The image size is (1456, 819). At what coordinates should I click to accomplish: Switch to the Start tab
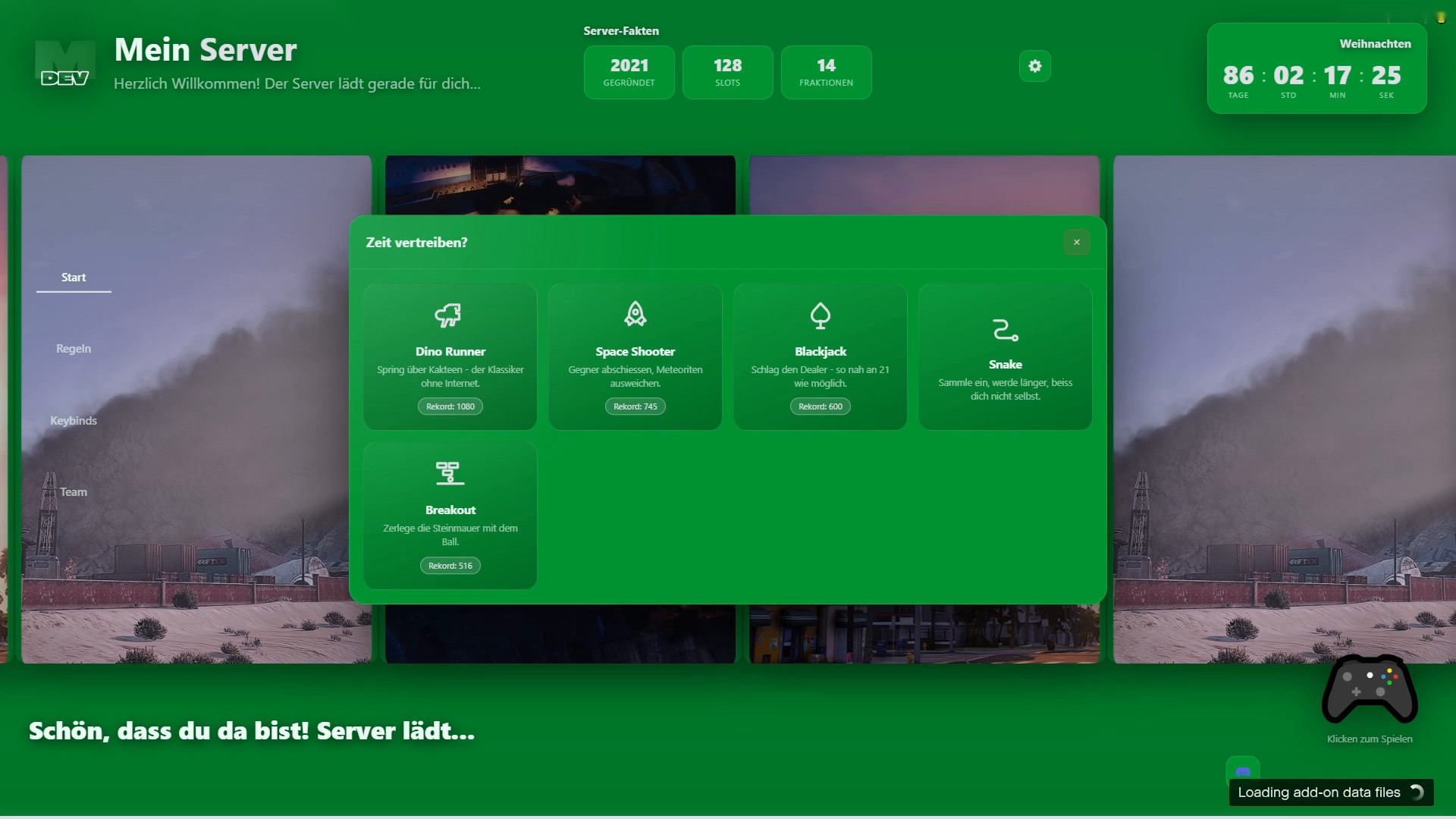coord(74,278)
